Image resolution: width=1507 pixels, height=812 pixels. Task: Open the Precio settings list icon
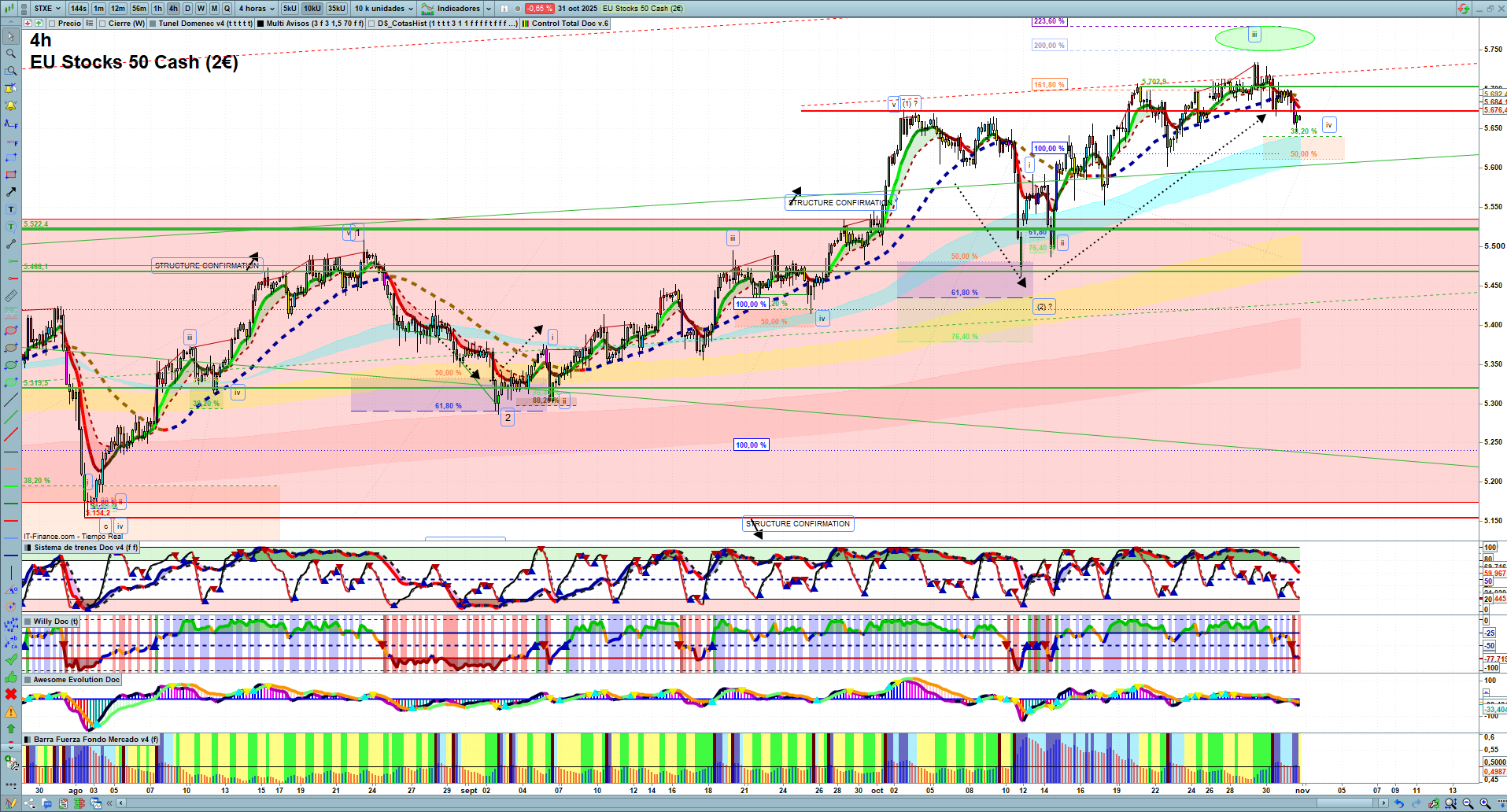90,24
